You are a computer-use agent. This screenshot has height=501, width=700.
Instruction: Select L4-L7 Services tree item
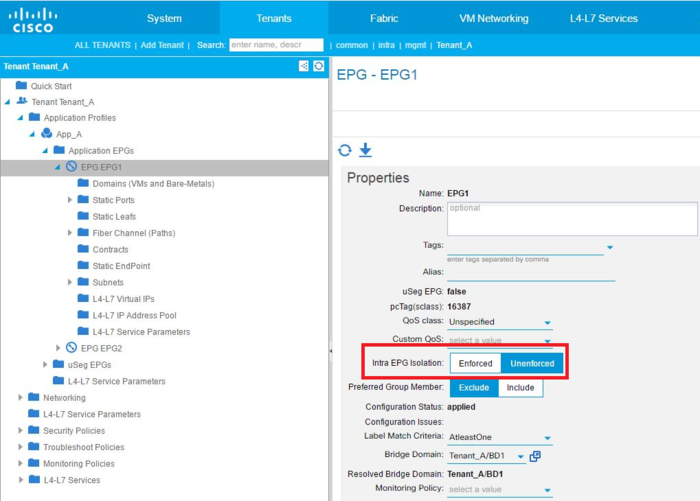pos(71,480)
